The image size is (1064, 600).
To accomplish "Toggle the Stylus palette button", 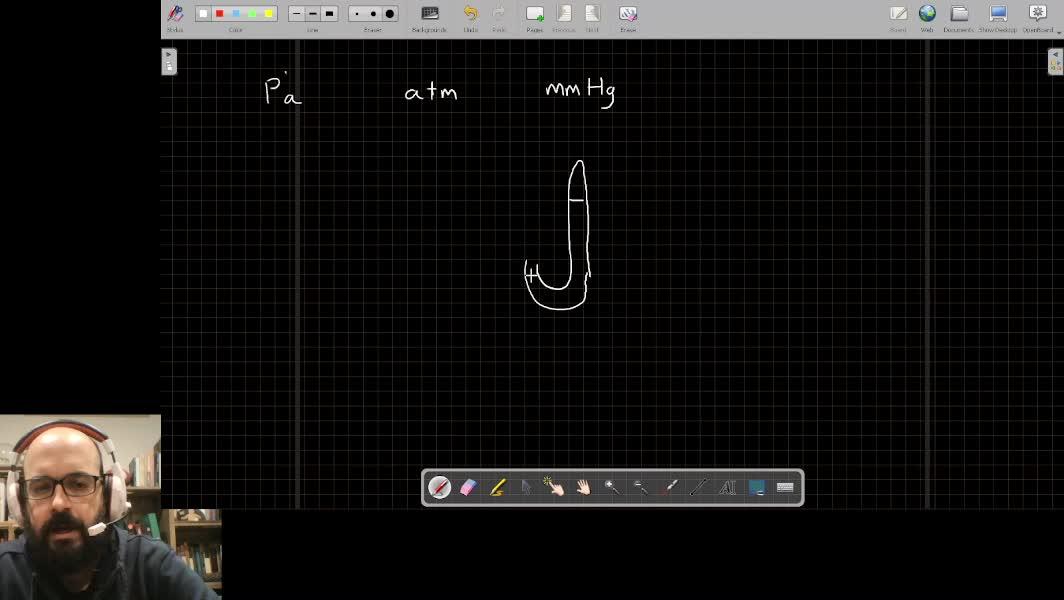I will tap(175, 15).
